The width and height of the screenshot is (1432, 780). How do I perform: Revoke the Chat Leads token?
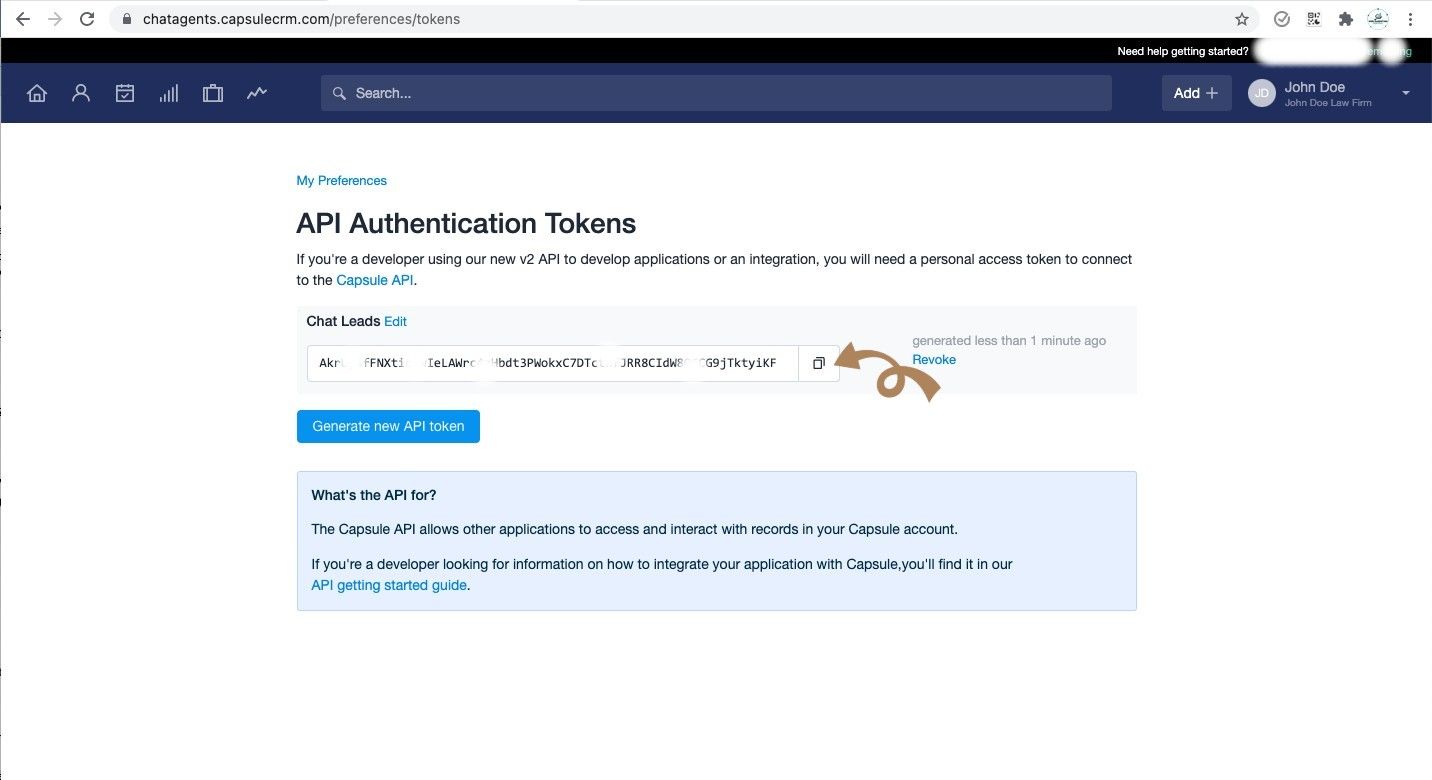(x=934, y=360)
